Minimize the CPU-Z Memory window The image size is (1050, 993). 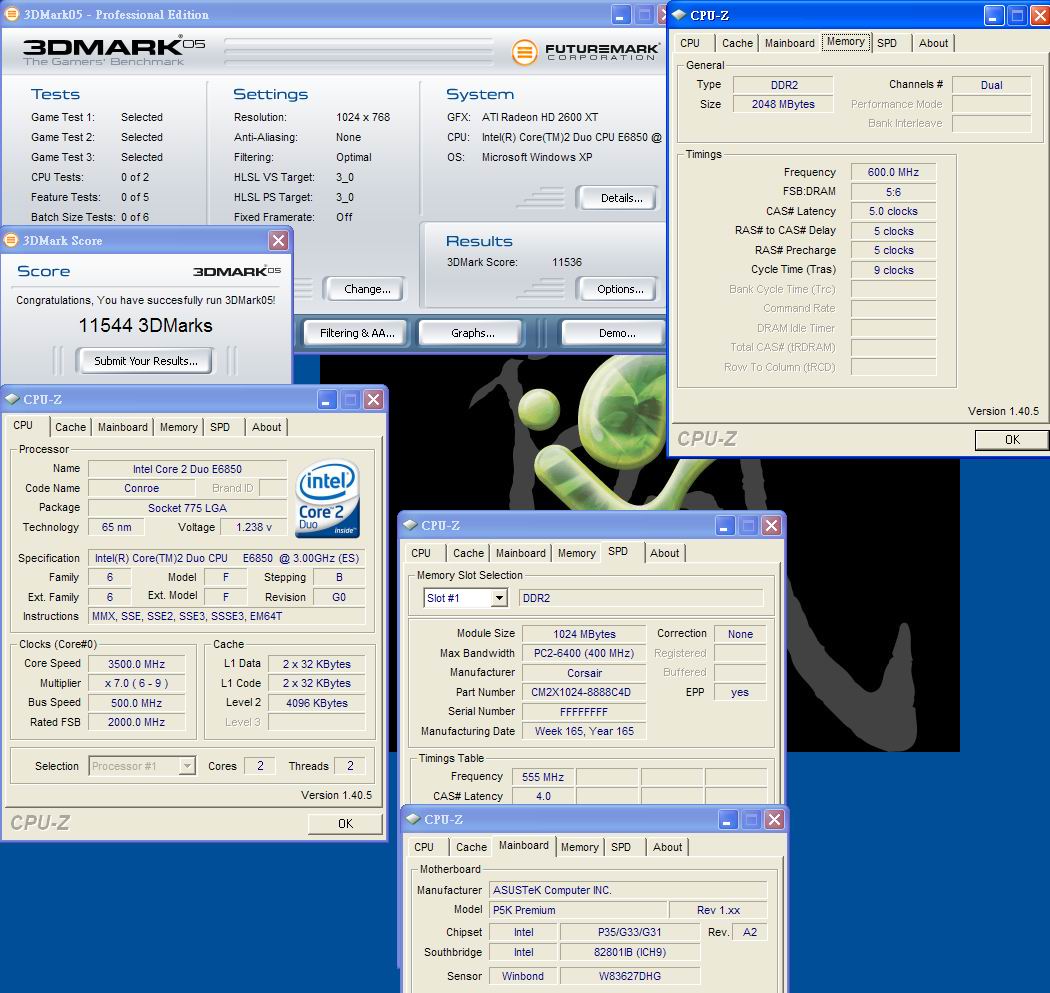(x=994, y=15)
